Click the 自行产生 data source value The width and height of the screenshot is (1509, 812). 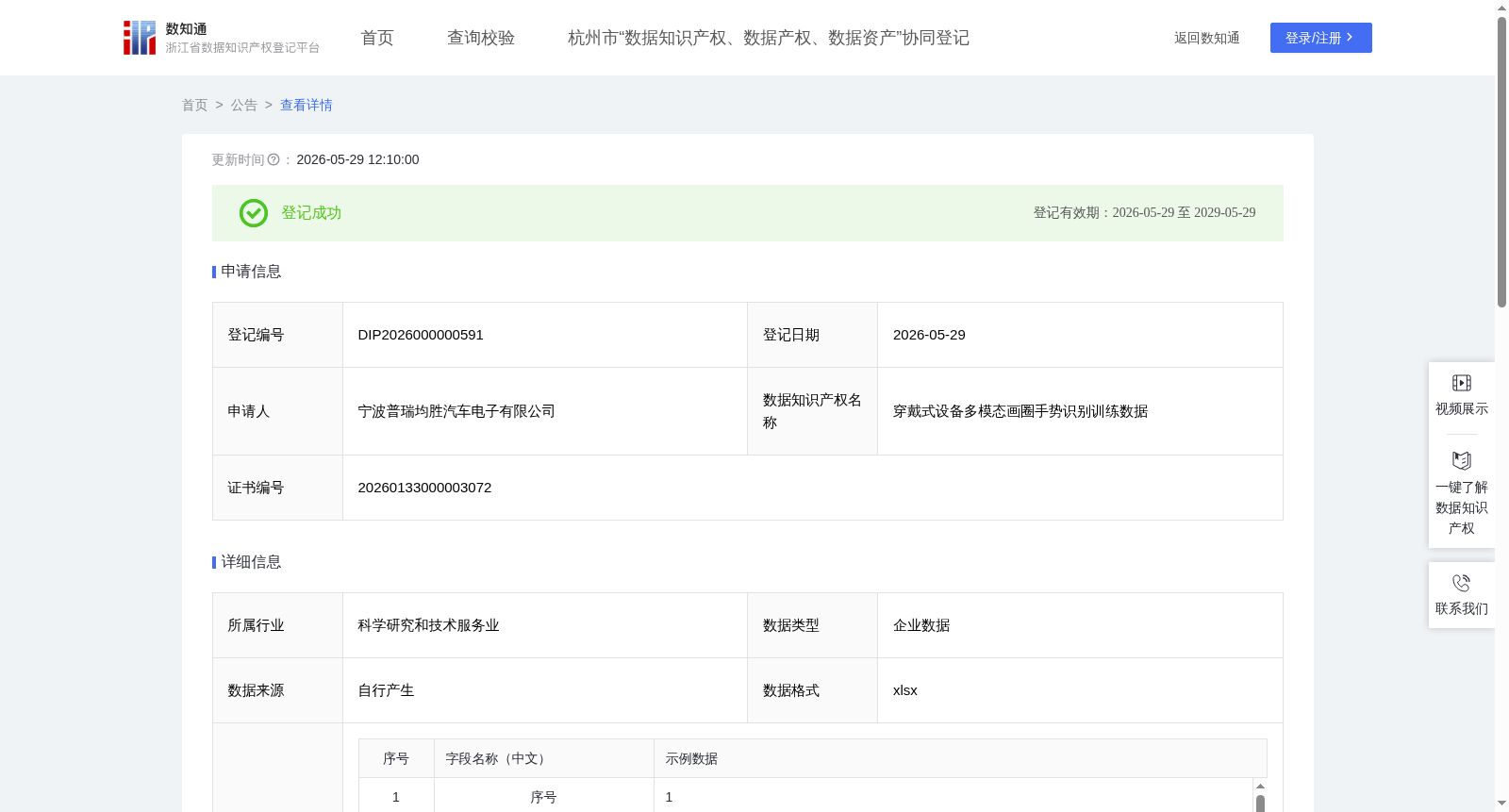386,690
